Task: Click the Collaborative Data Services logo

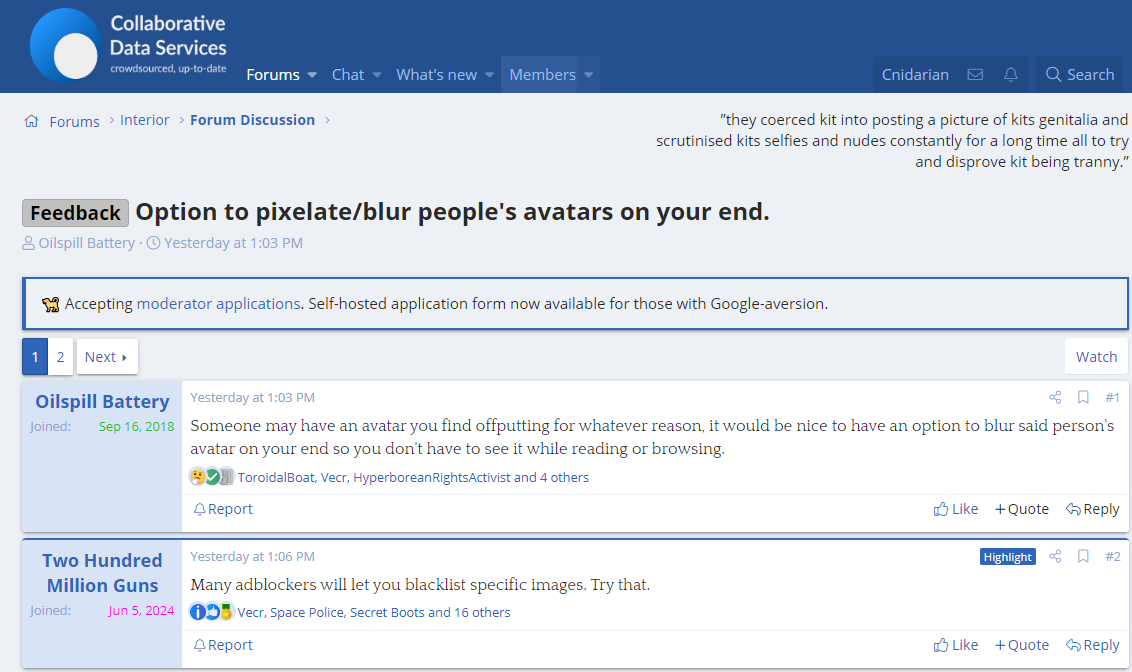Action: (128, 45)
